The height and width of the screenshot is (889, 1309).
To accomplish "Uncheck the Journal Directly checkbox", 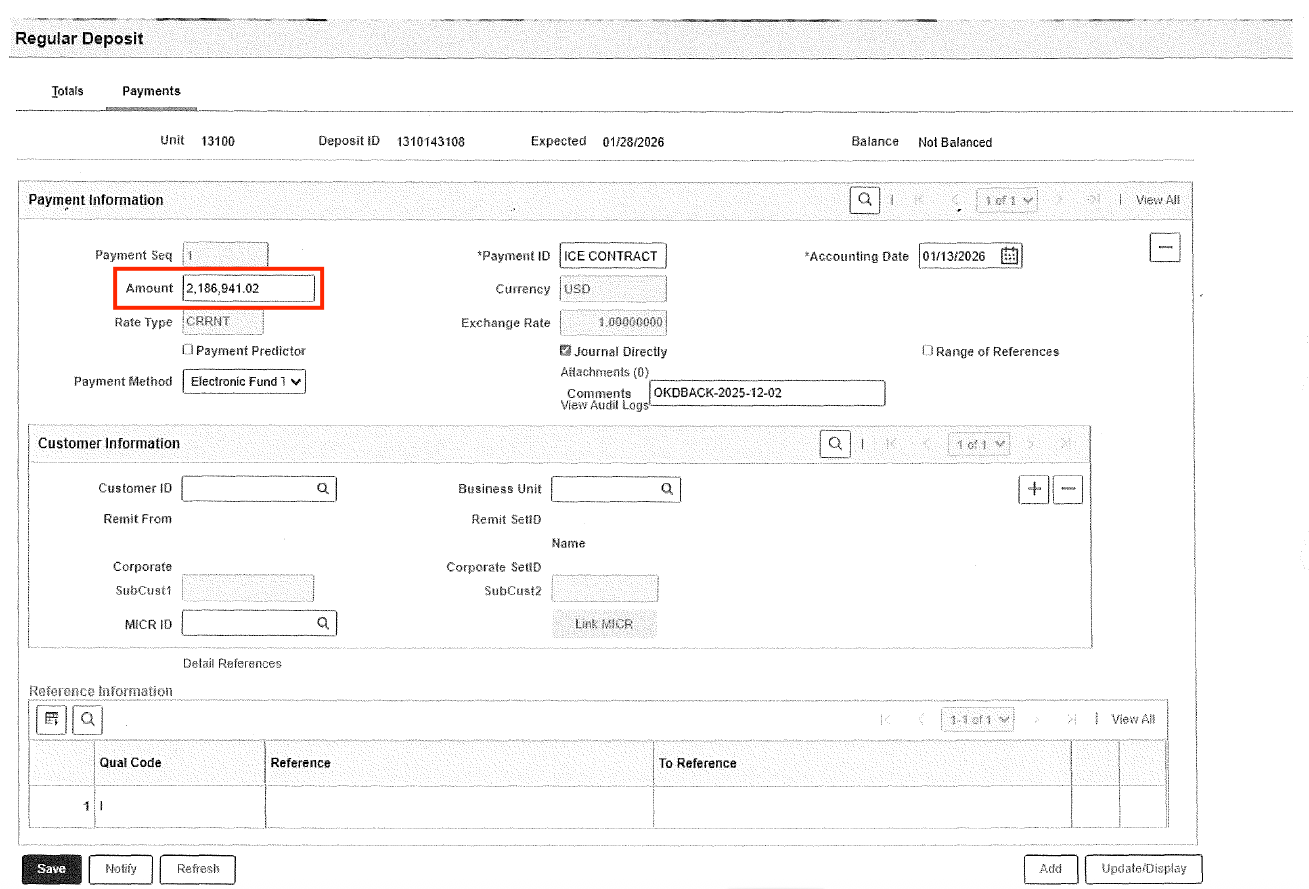I will [x=566, y=352].
